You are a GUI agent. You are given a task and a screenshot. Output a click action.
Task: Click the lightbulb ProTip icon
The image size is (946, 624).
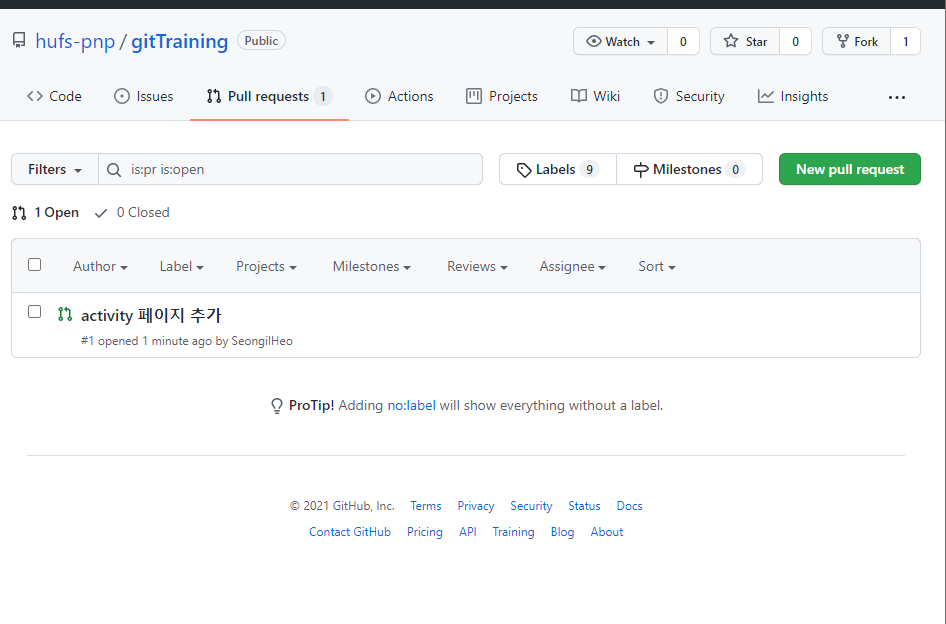tap(276, 406)
